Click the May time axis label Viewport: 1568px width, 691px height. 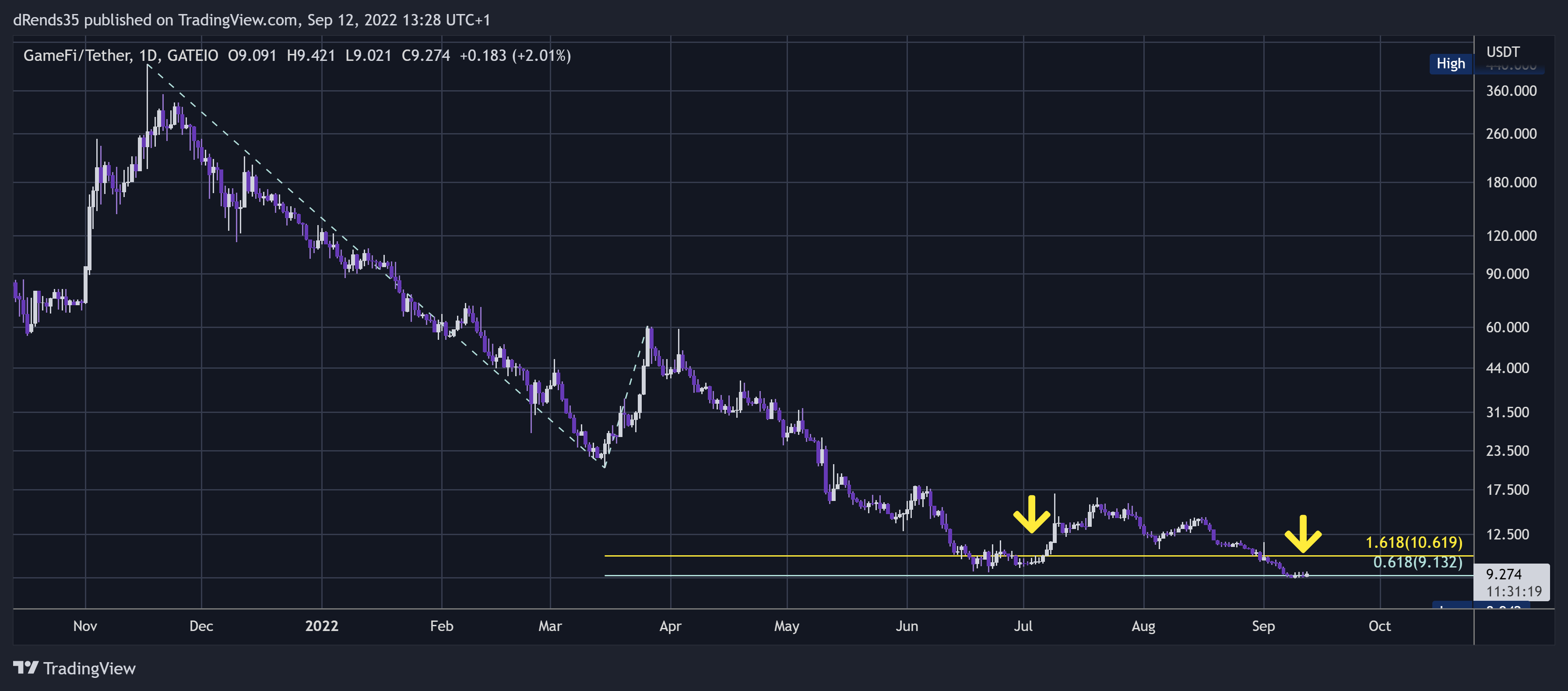[x=787, y=626]
